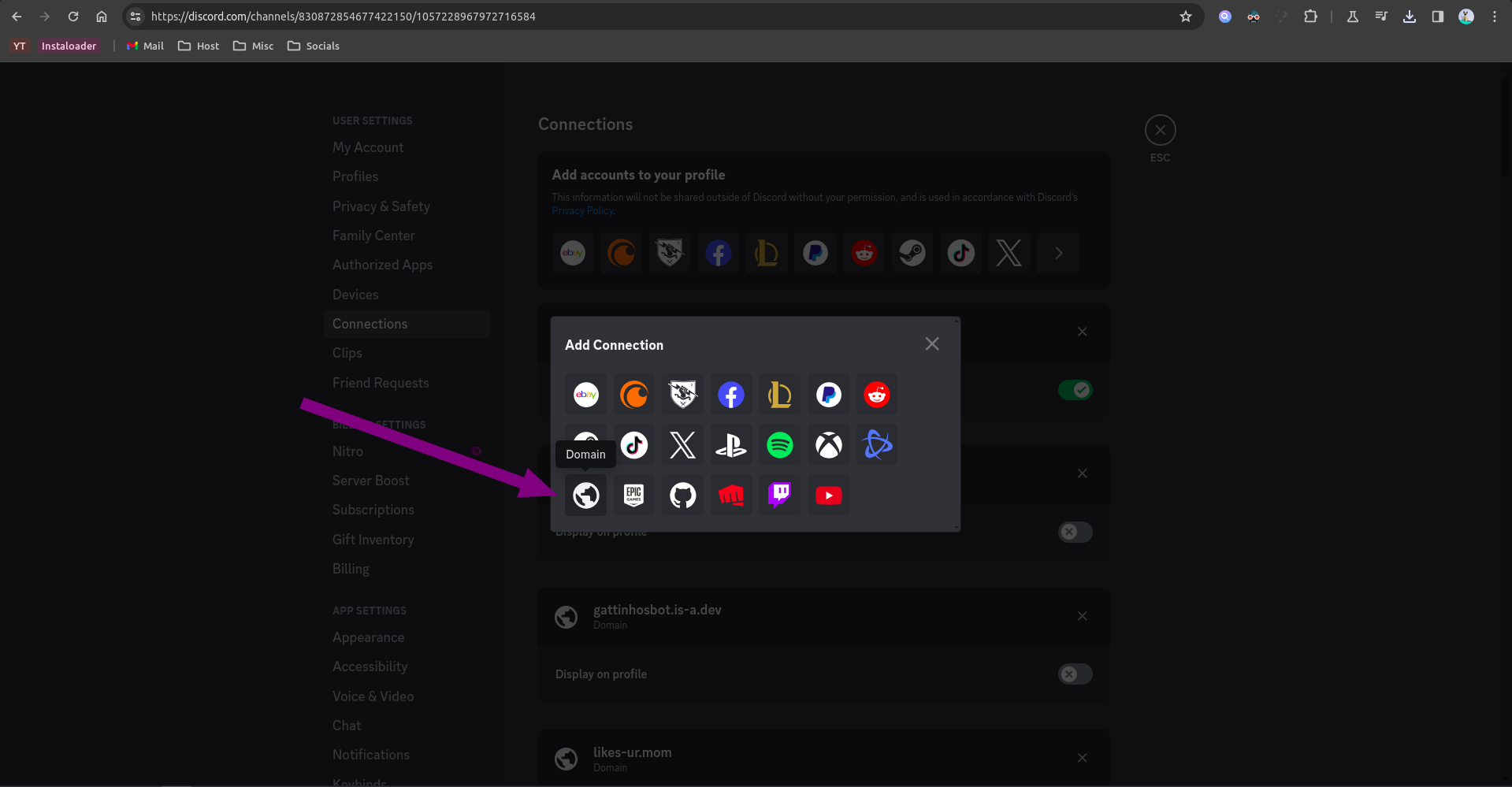This screenshot has width=1512, height=787.
Task: Open the Chrome three-dot menu
Action: point(1494,17)
